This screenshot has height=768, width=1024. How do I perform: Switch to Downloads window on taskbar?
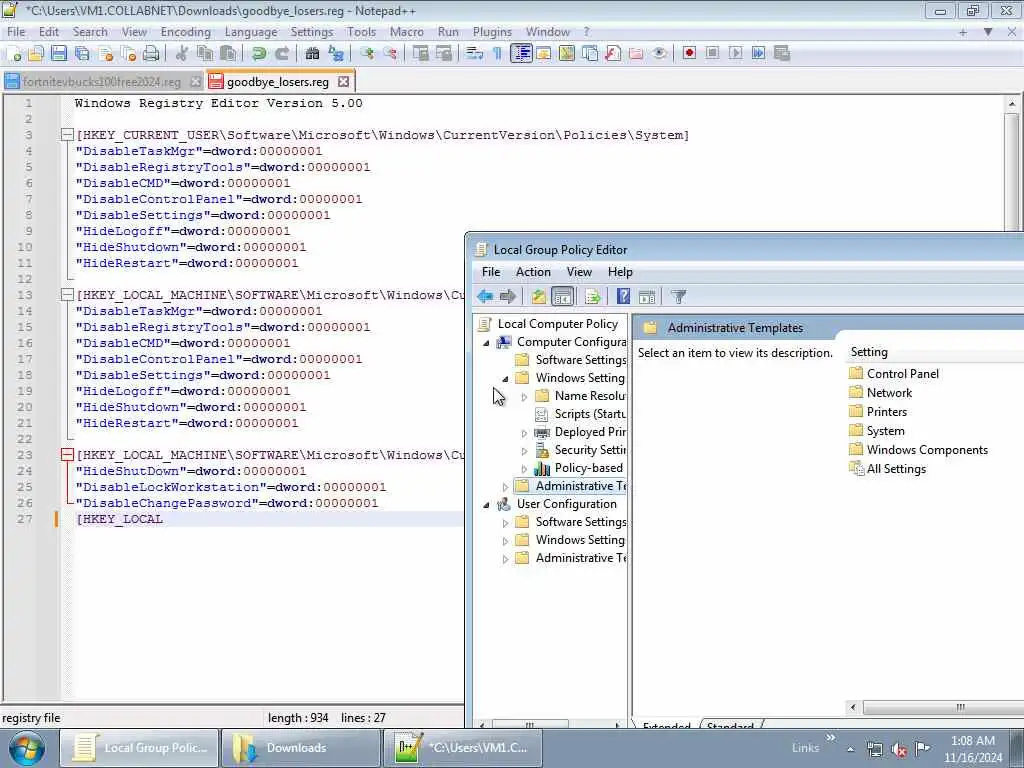pyautogui.click(x=300, y=748)
